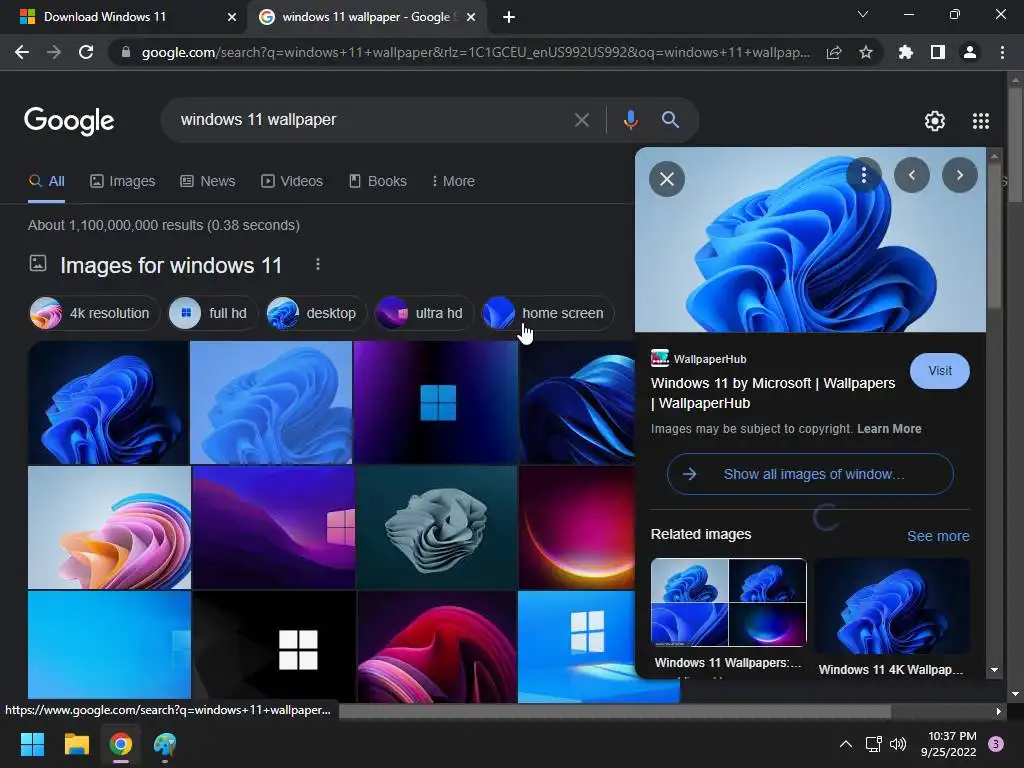The width and height of the screenshot is (1024, 768).
Task: Focus the browser address bar
Action: point(475,52)
